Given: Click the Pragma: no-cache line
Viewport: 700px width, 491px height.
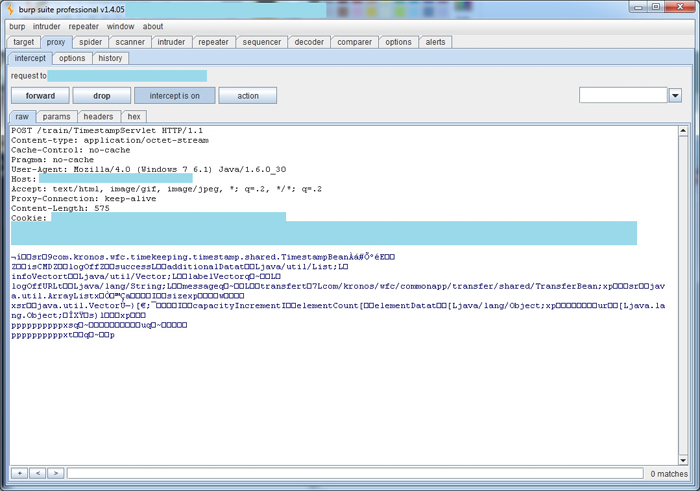Looking at the screenshot, I should (53, 160).
